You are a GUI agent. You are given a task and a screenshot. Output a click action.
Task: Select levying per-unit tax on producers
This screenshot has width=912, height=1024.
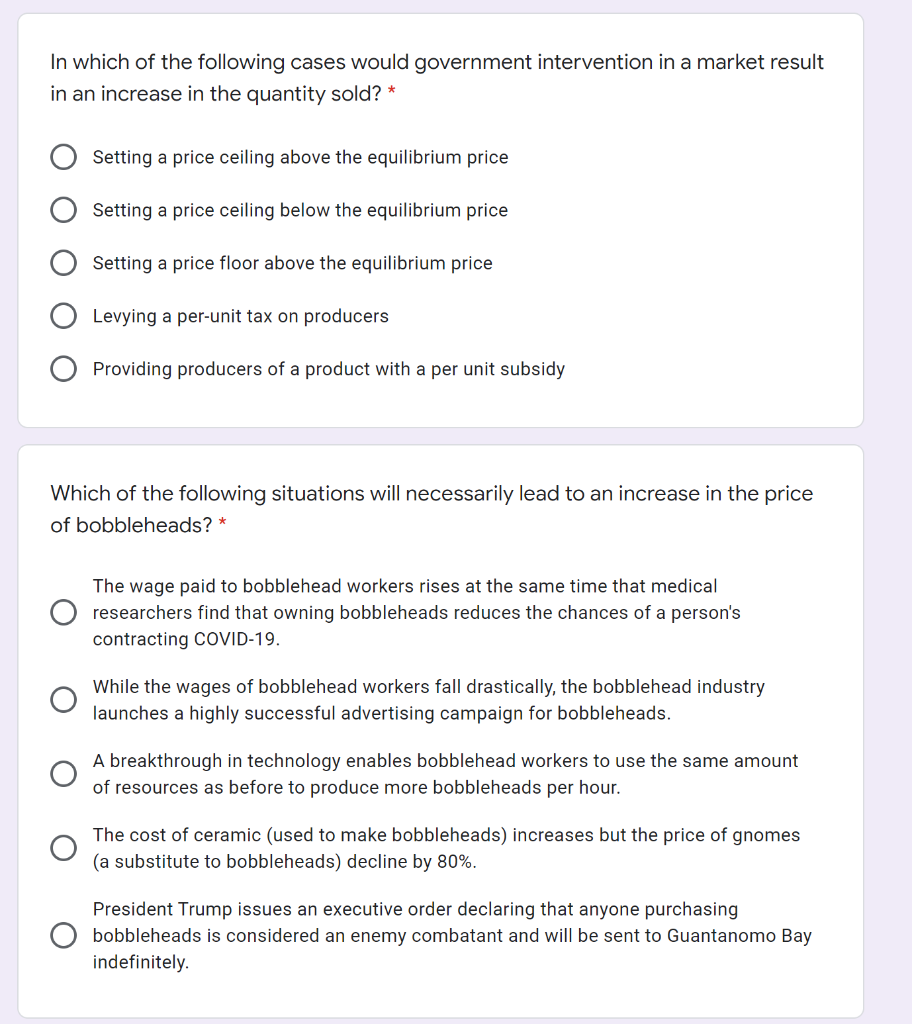click(x=63, y=316)
